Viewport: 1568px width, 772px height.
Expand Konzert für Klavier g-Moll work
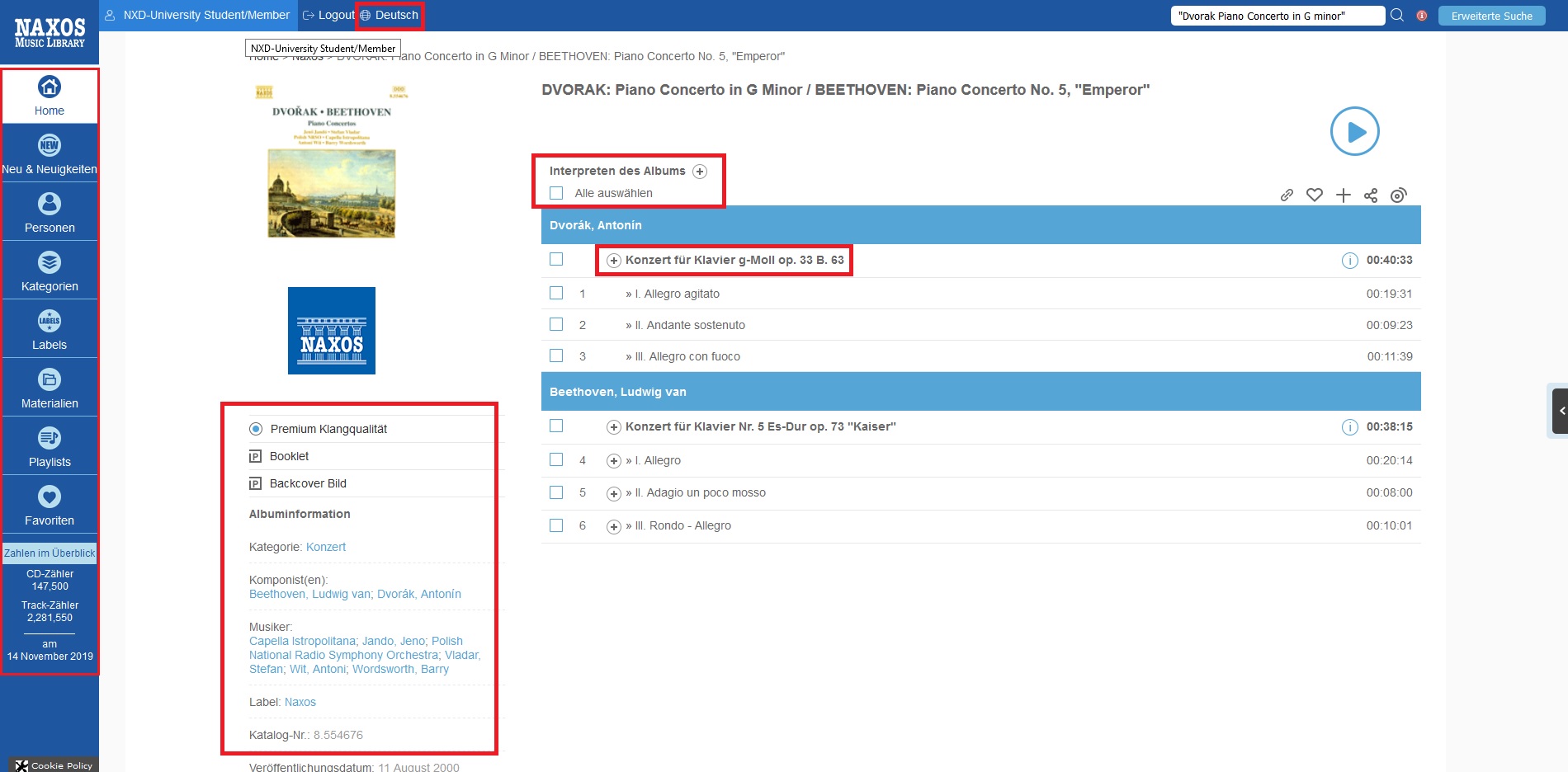[613, 261]
